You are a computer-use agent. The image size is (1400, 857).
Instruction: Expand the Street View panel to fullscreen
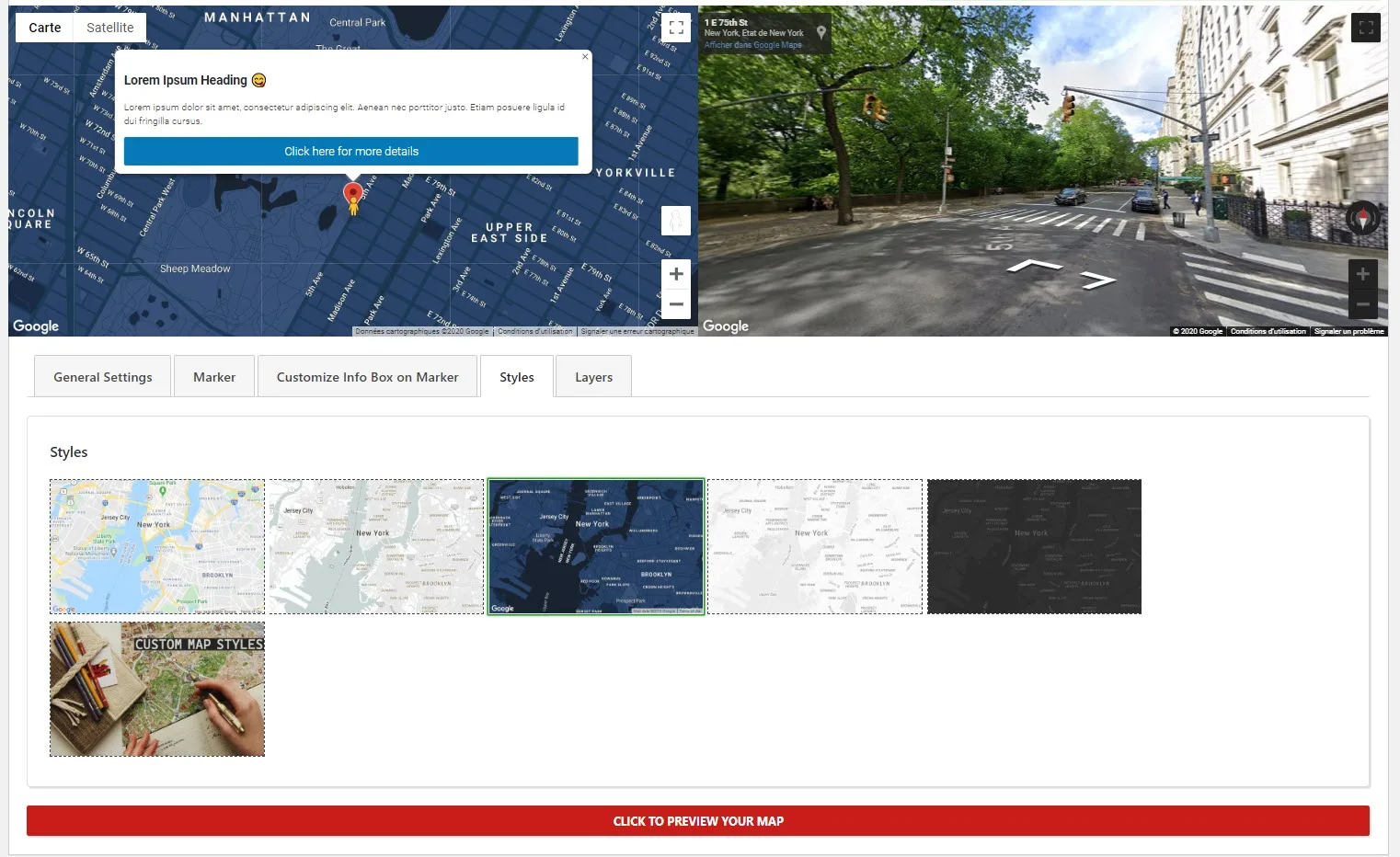coord(1366,28)
